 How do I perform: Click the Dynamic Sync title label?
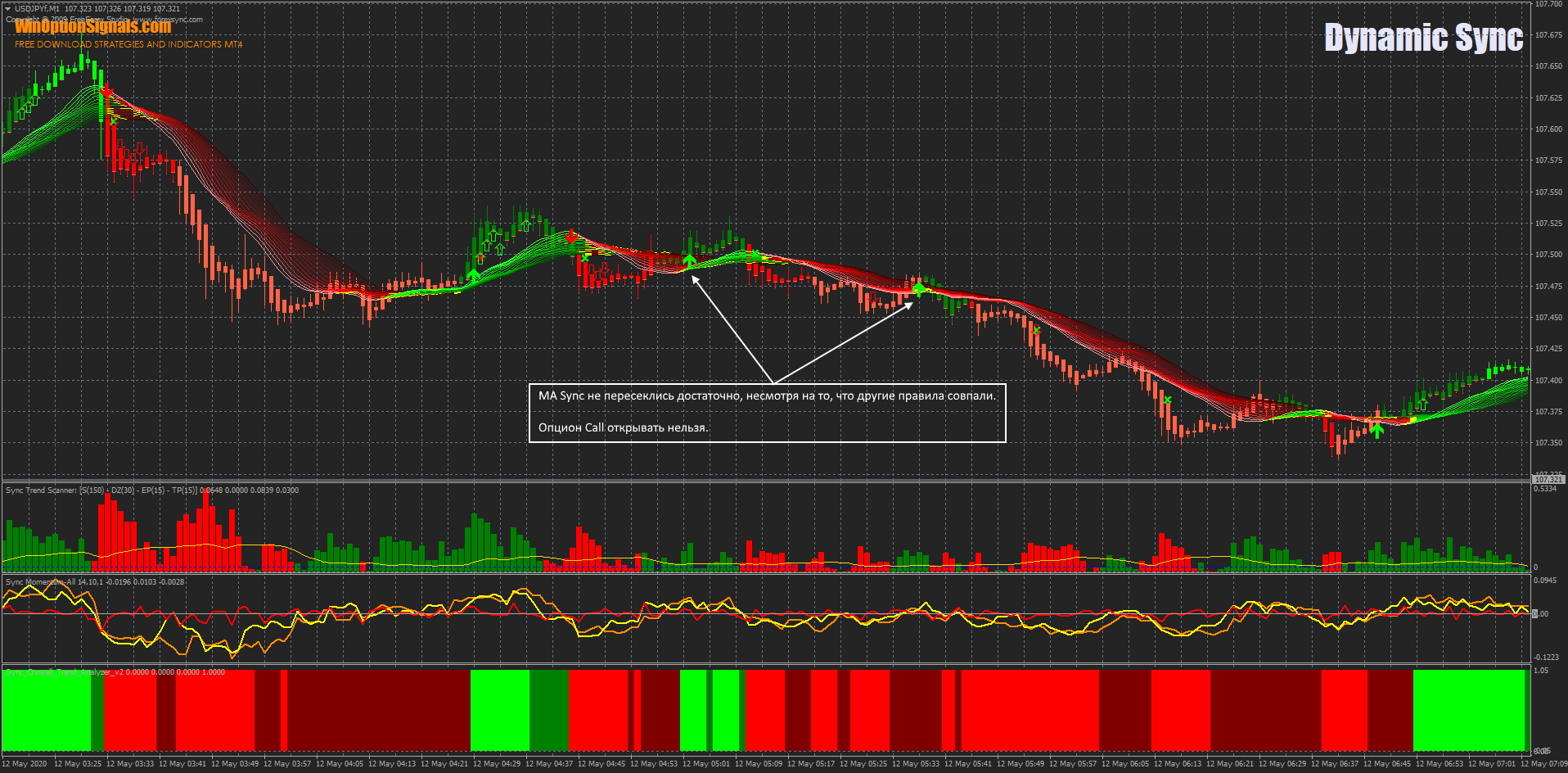tap(1423, 38)
